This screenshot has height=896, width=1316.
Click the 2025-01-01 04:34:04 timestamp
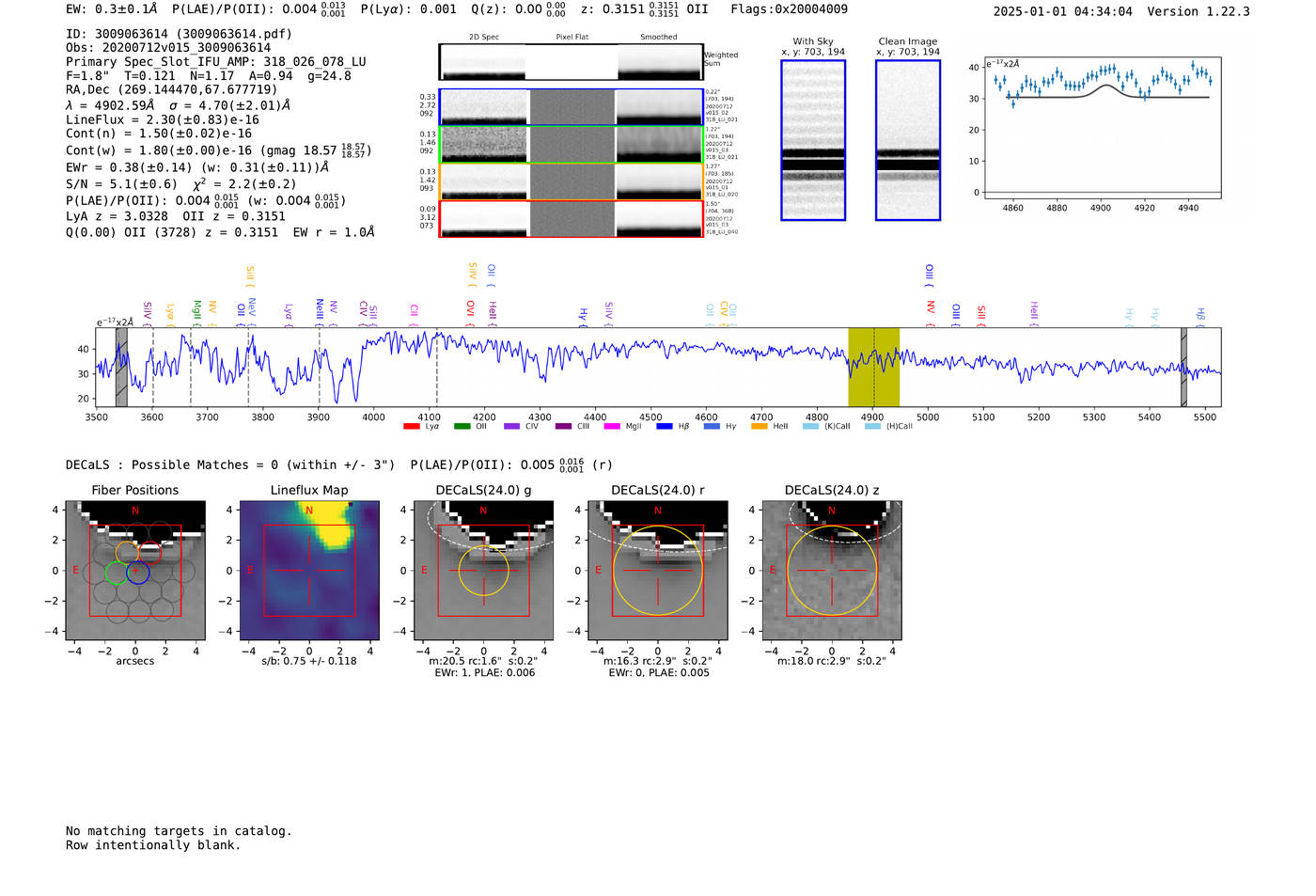tap(1063, 11)
